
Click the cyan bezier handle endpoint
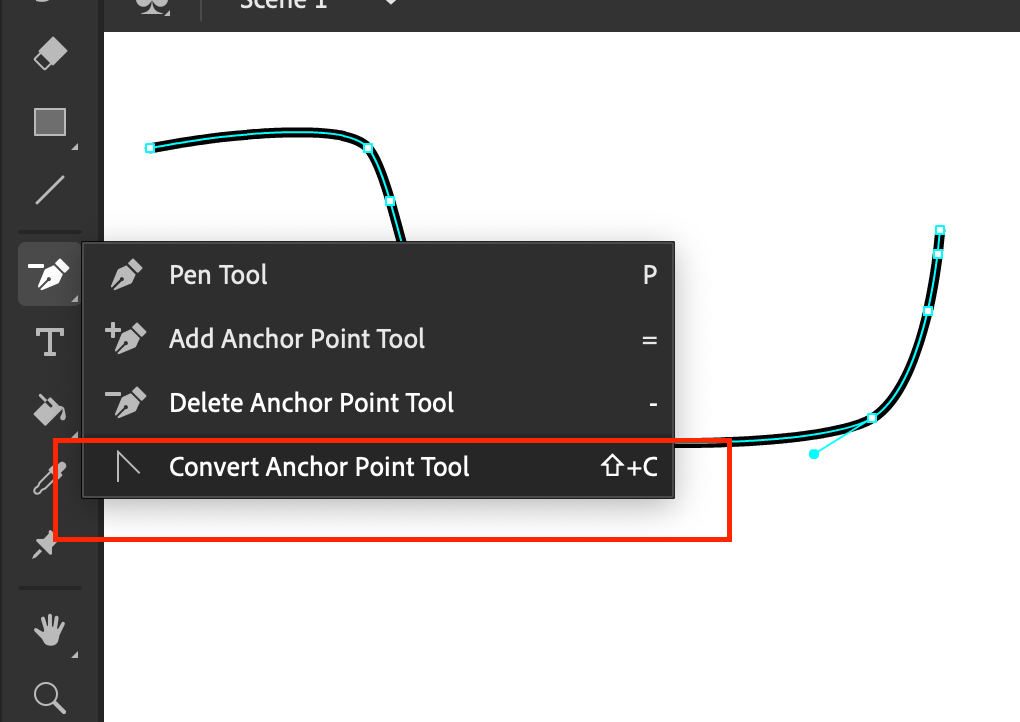[815, 453]
